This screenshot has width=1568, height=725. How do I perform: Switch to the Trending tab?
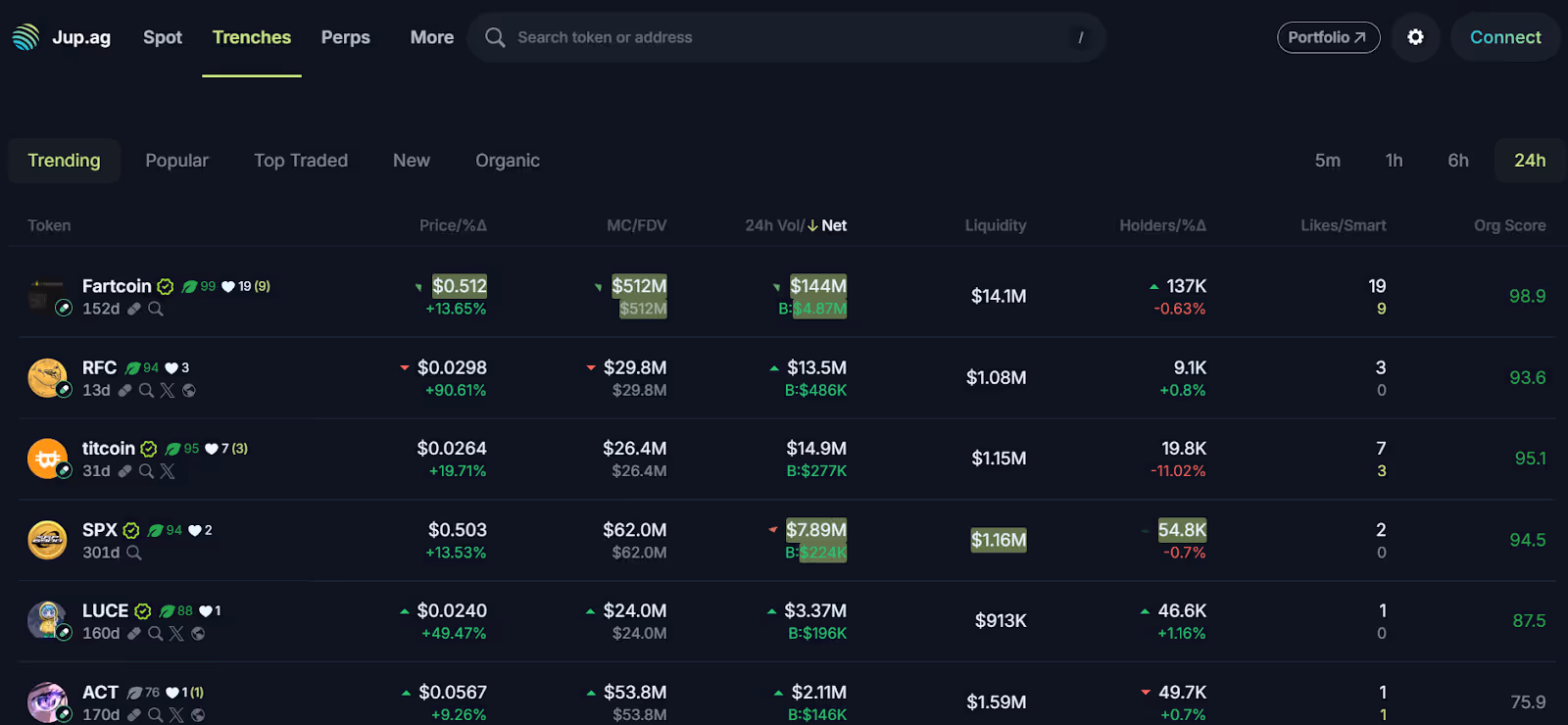pos(64,161)
